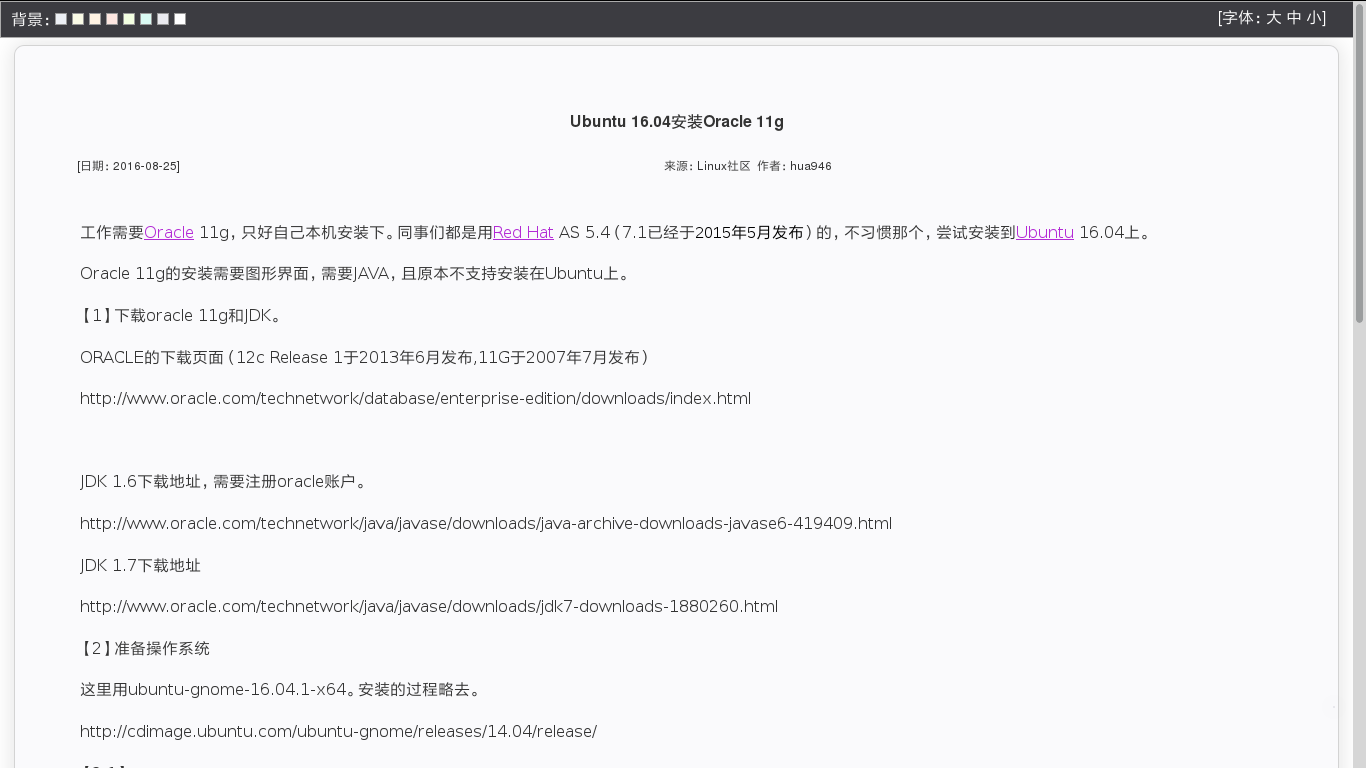The width and height of the screenshot is (1366, 768).
Task: Click the java-archive-downloads-javase6 URL
Action: click(x=486, y=523)
